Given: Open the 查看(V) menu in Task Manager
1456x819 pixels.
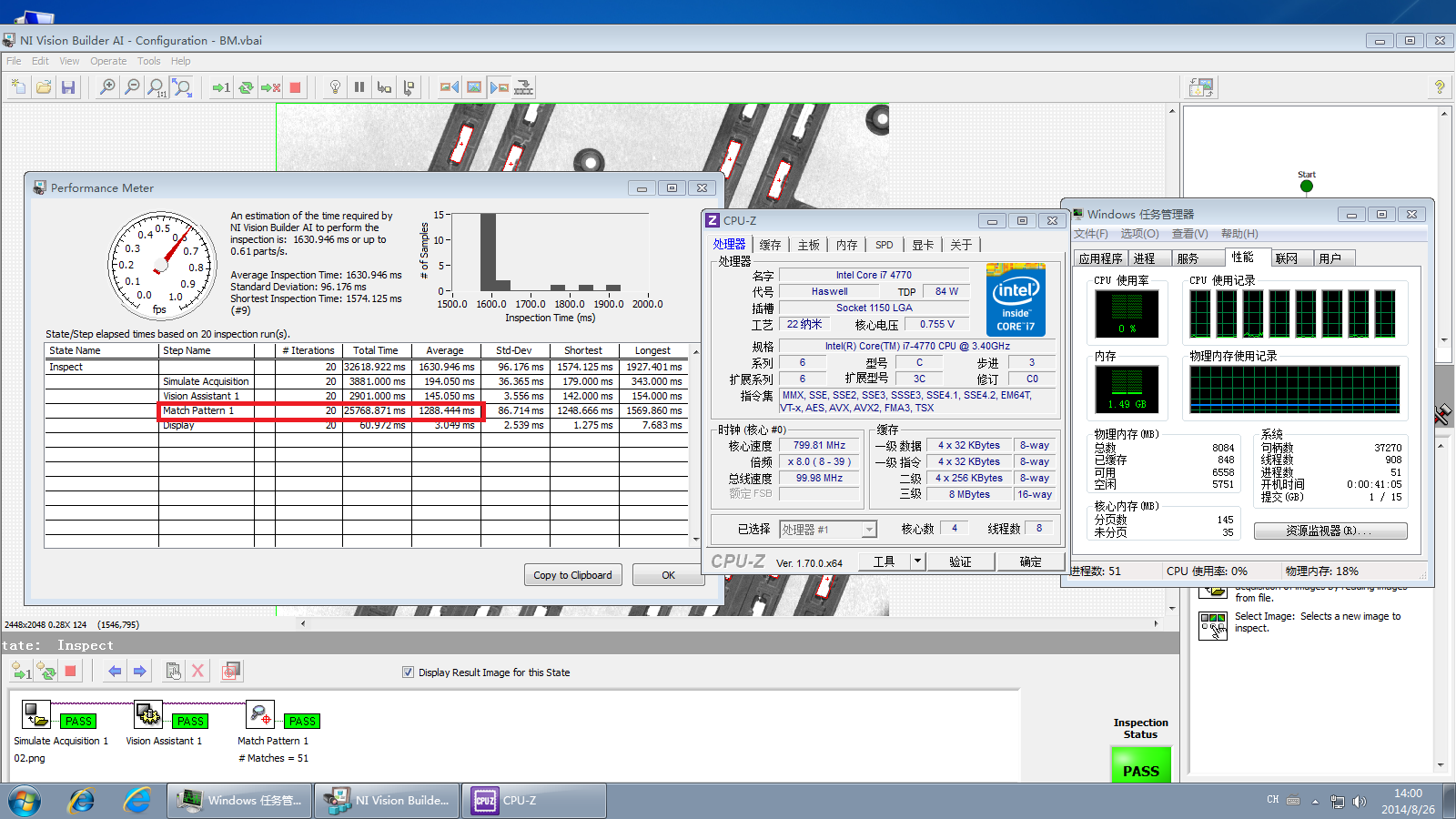Looking at the screenshot, I should pos(1190,234).
